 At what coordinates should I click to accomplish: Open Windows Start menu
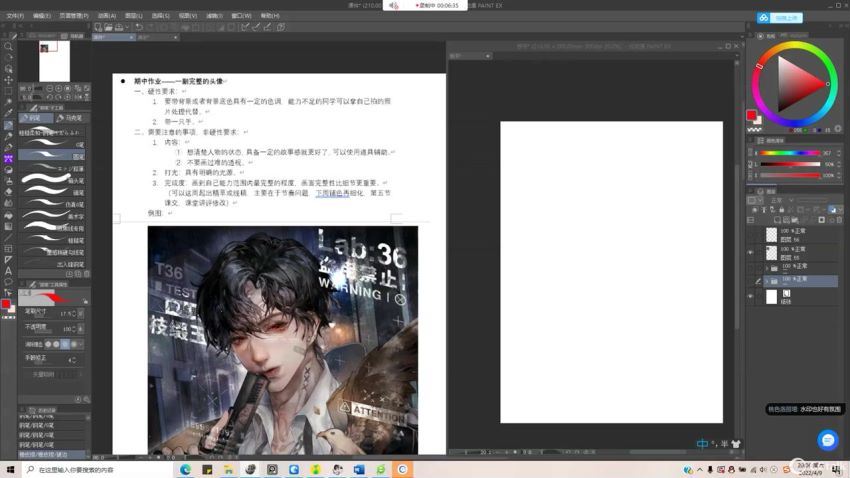[10, 469]
